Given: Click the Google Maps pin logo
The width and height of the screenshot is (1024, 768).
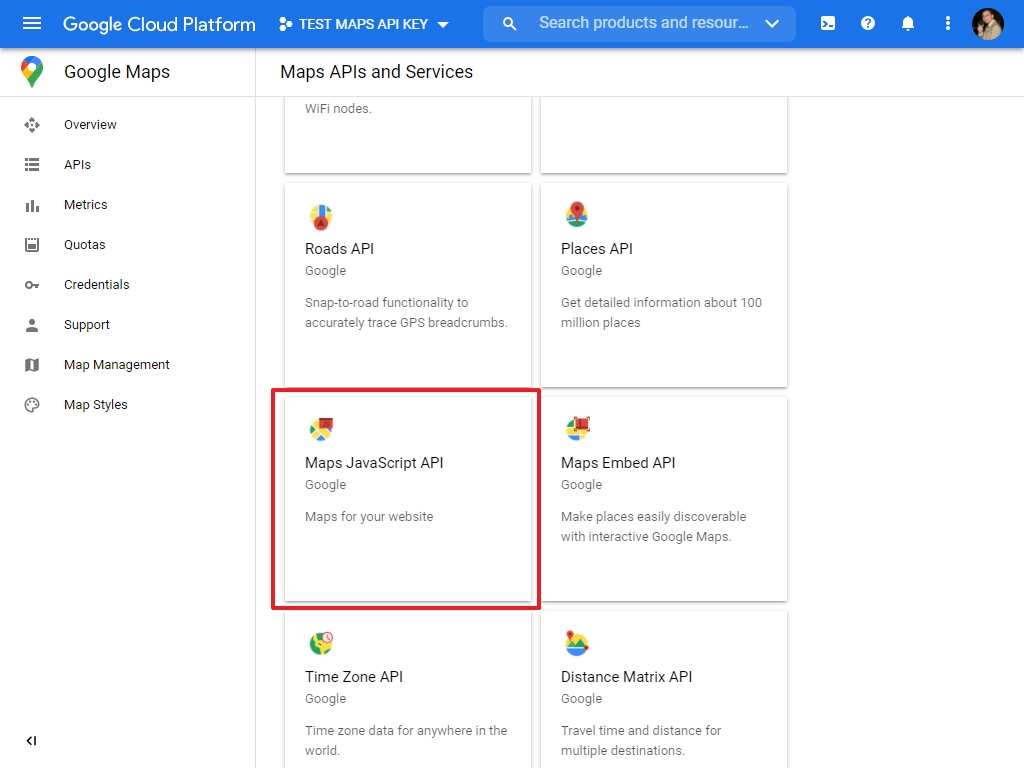Looking at the screenshot, I should (x=31, y=71).
